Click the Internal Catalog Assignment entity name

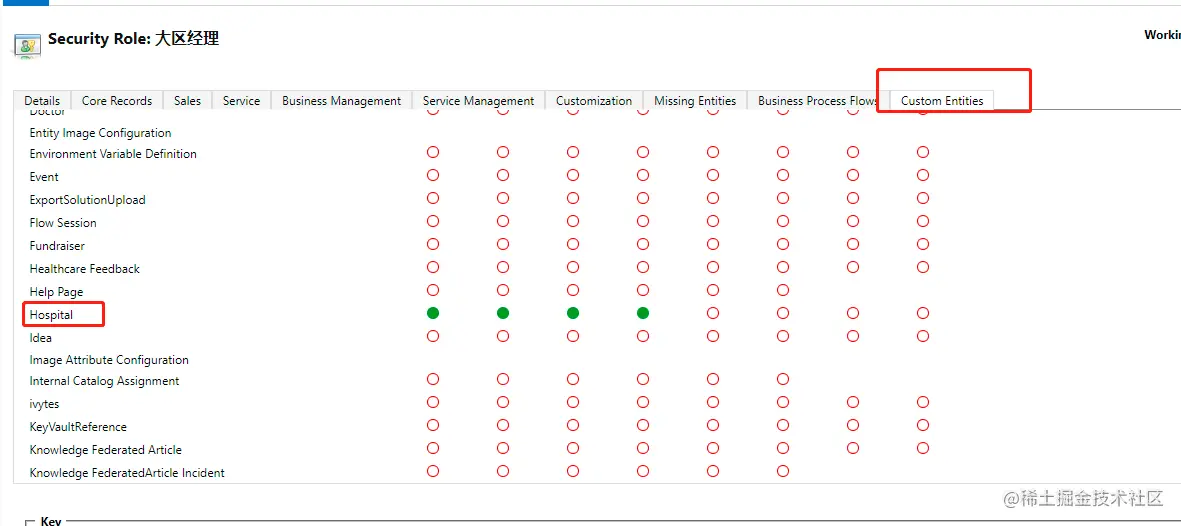[105, 381]
